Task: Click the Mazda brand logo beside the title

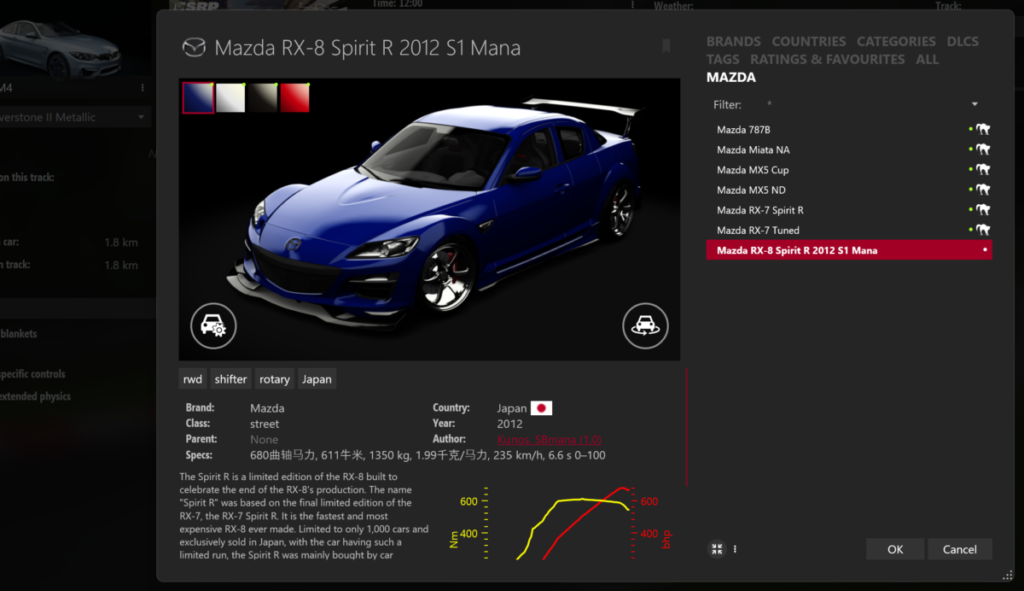Action: [193, 48]
